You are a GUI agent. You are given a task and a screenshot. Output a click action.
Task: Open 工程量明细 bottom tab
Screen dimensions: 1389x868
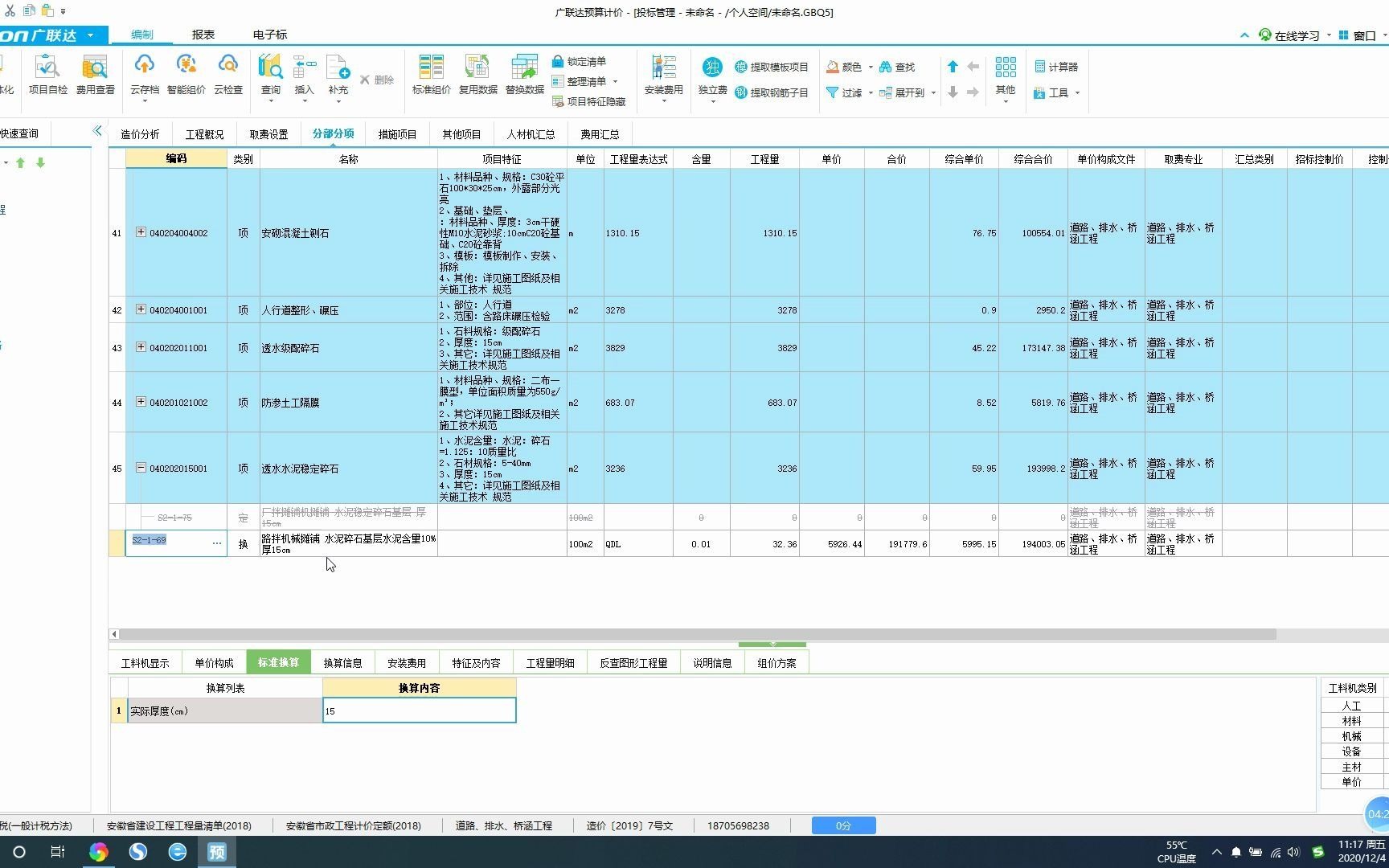click(550, 663)
